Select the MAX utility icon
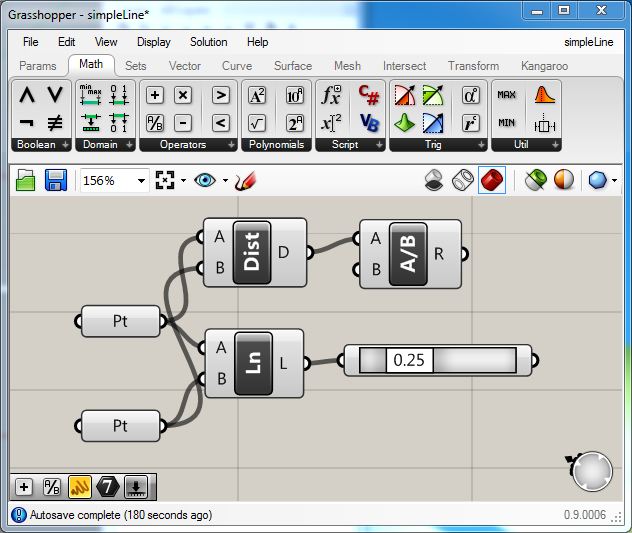 pyautogui.click(x=506, y=95)
